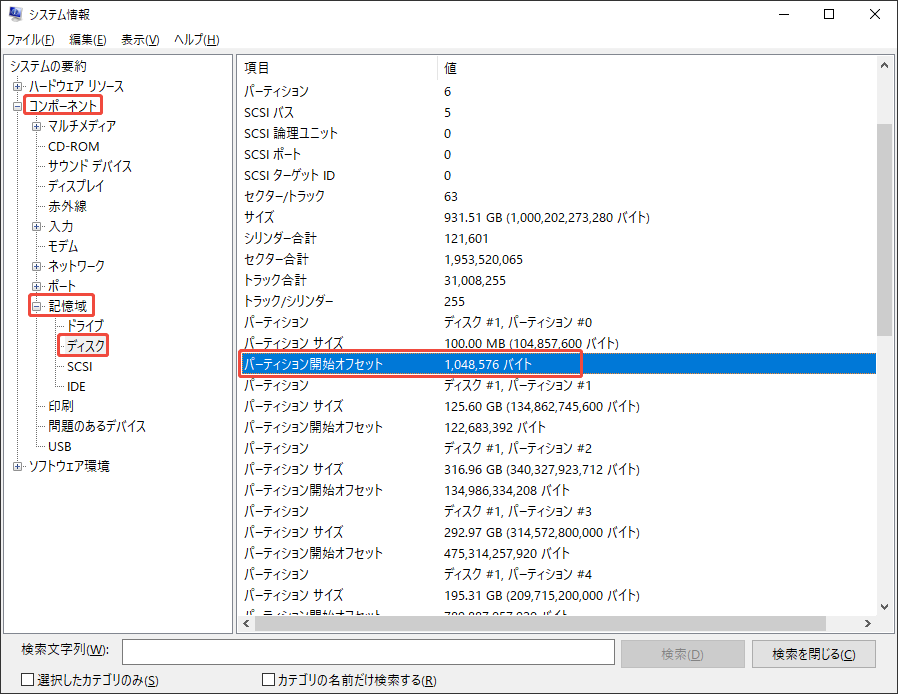Expand the ネットワーク node
898x694 pixels.
coord(36,266)
